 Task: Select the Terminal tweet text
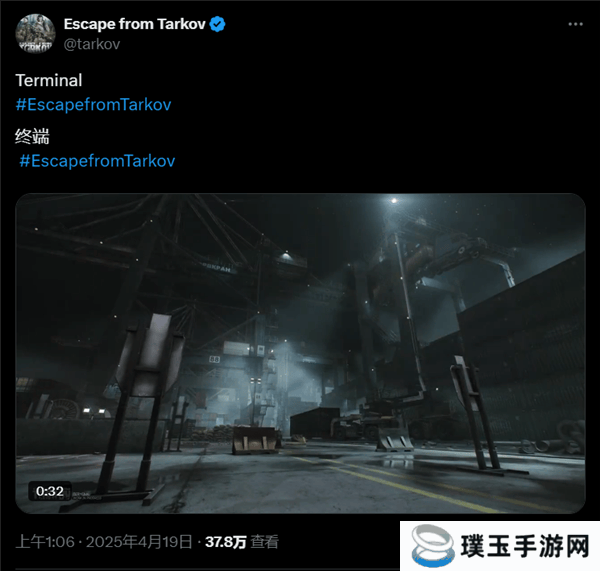[49, 80]
